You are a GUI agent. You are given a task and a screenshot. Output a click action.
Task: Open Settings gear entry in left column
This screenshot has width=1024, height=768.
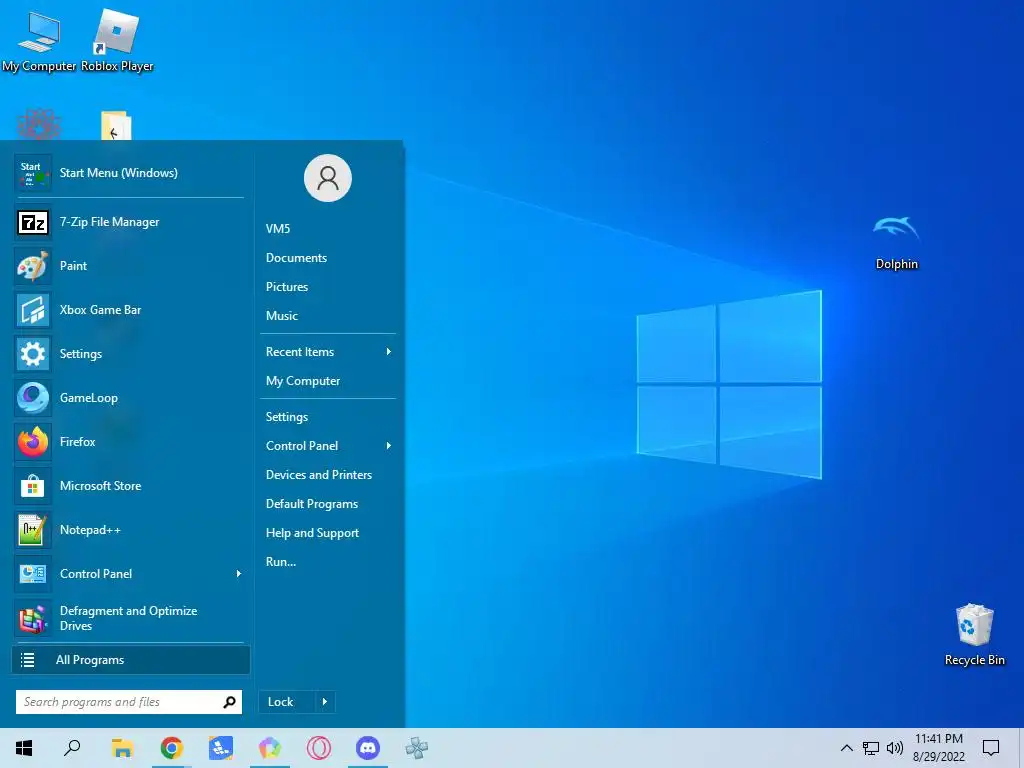point(129,355)
